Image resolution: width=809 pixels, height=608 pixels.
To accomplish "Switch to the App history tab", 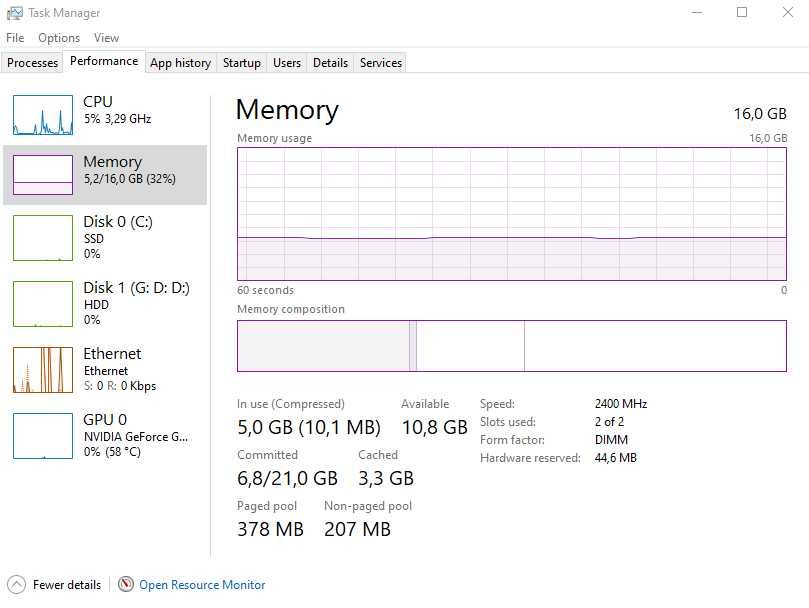I will (180, 62).
